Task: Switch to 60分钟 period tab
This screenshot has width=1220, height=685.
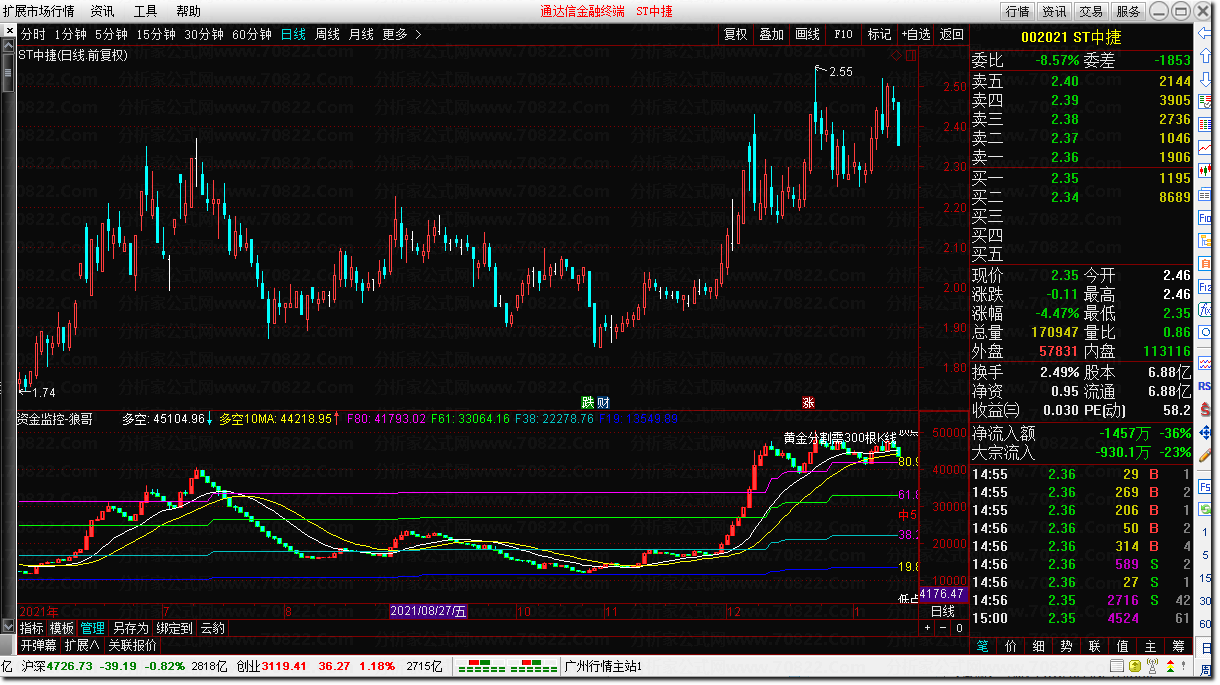Action: click(252, 34)
